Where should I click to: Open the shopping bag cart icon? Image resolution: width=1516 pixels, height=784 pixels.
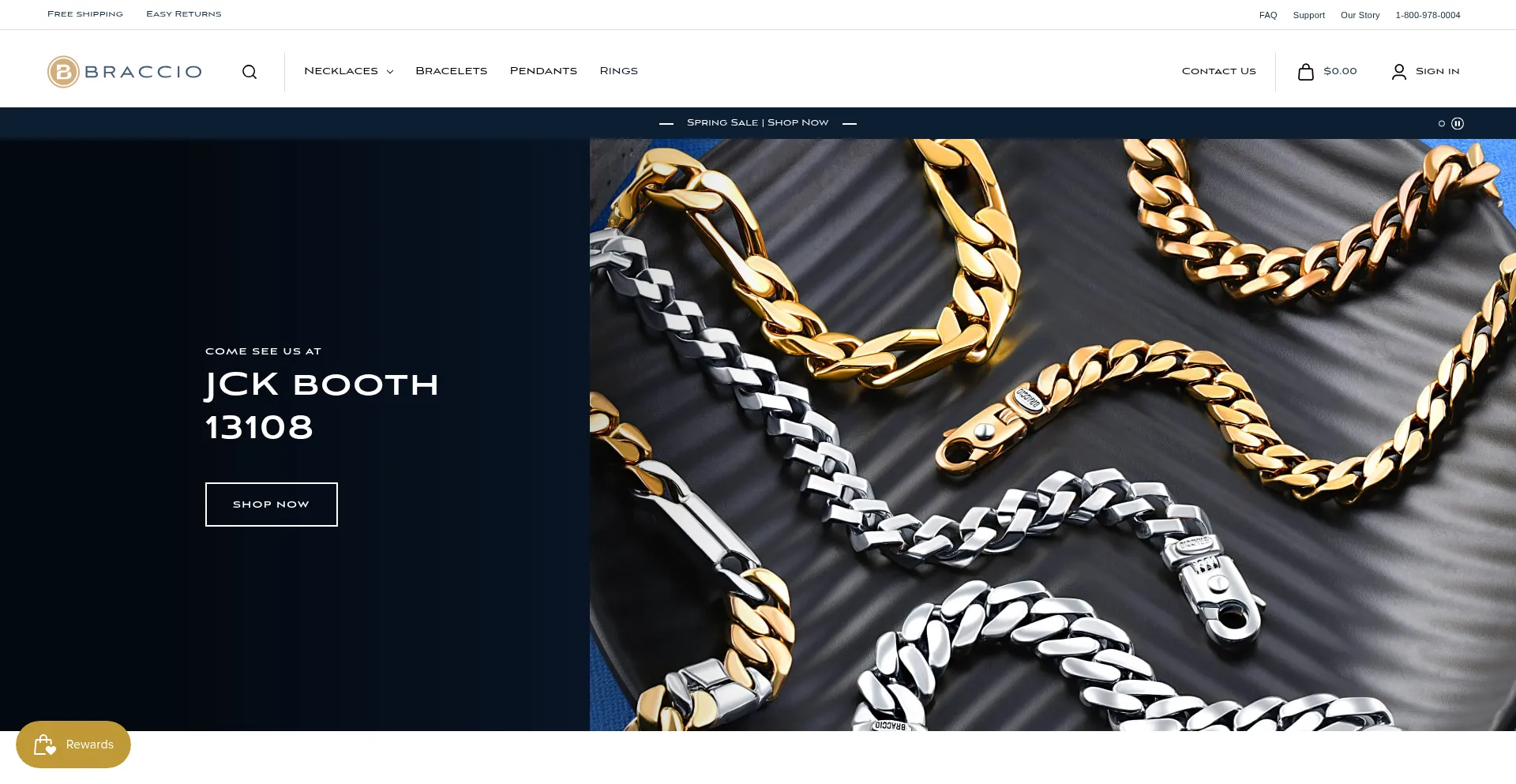(x=1306, y=72)
